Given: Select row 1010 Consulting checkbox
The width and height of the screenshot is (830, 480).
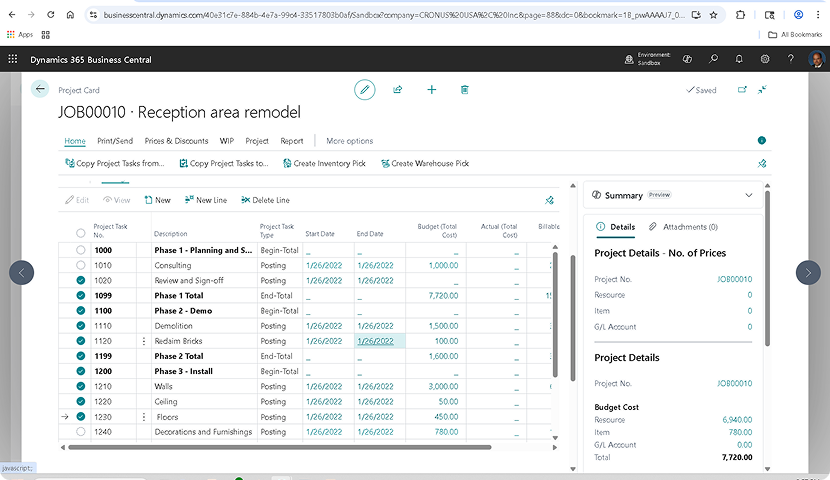Looking at the screenshot, I should click(81, 266).
